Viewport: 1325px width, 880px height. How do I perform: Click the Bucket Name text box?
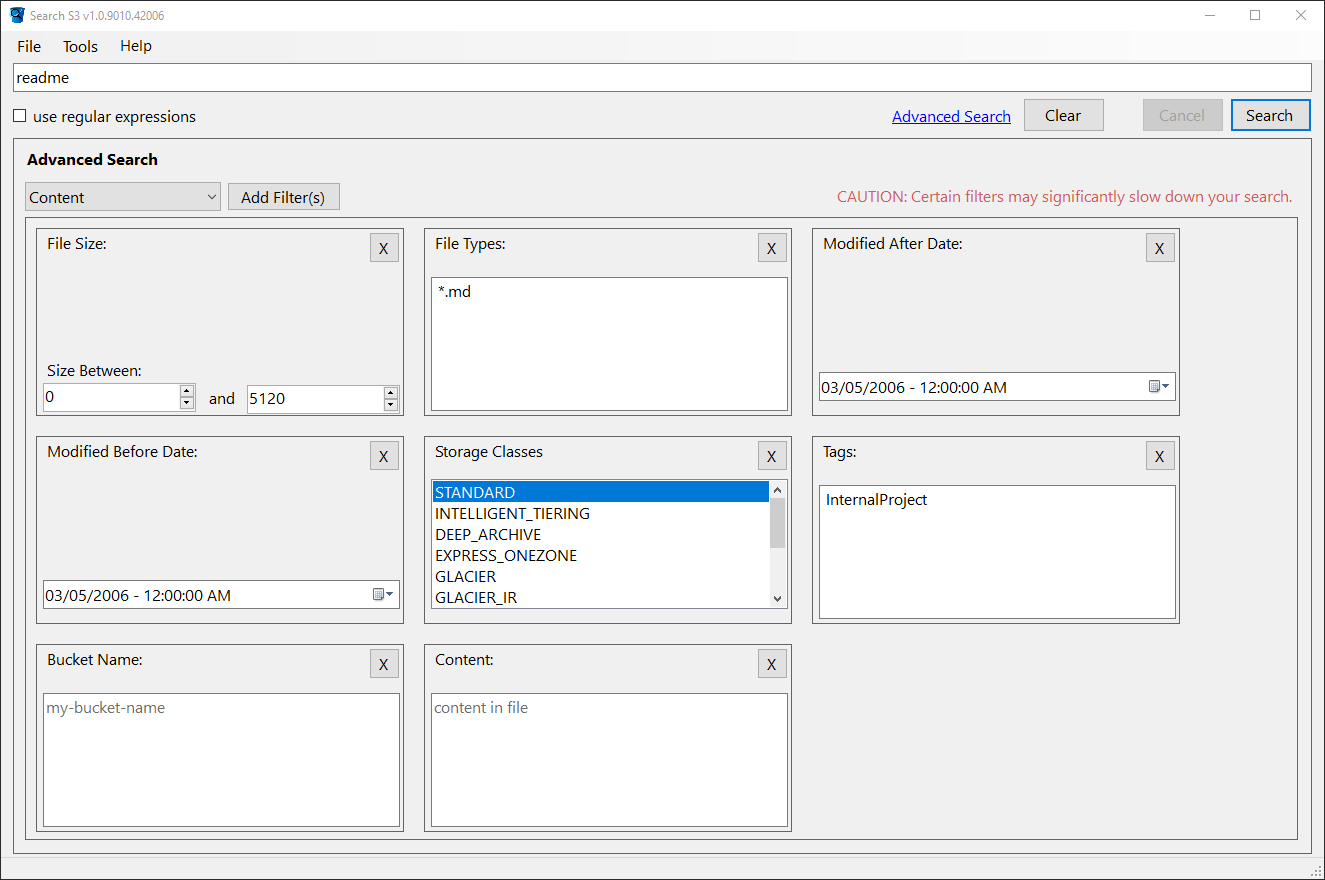[x=221, y=760]
